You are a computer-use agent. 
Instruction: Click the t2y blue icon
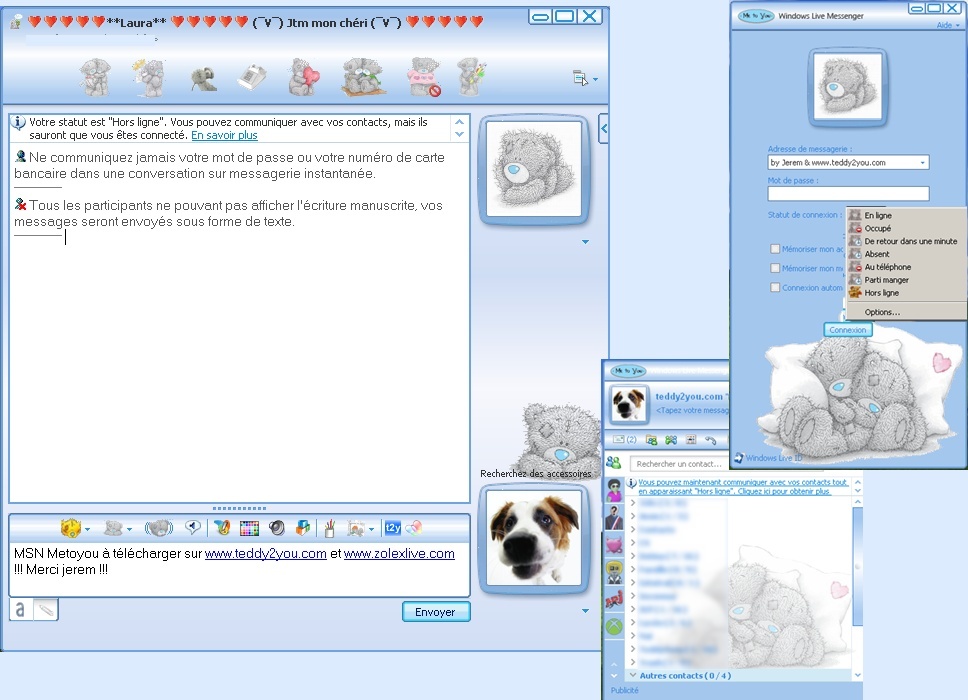[393, 528]
